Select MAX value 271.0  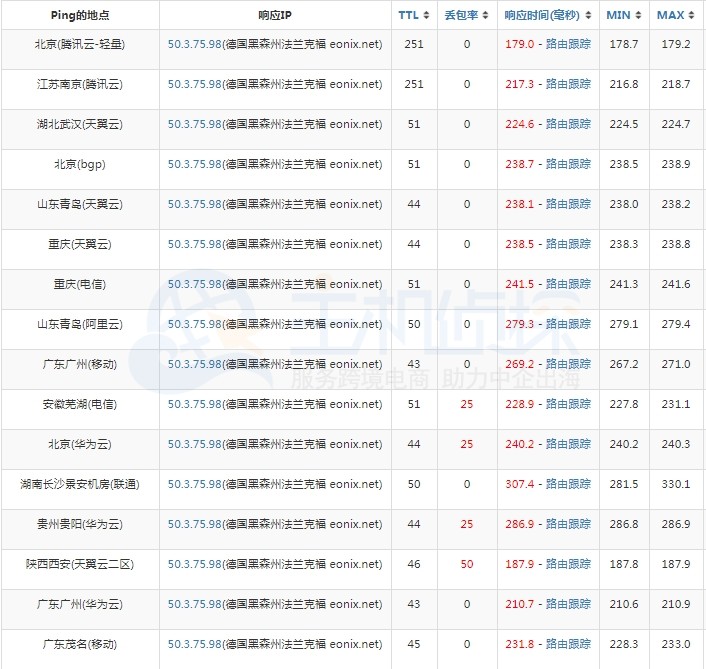(676, 364)
